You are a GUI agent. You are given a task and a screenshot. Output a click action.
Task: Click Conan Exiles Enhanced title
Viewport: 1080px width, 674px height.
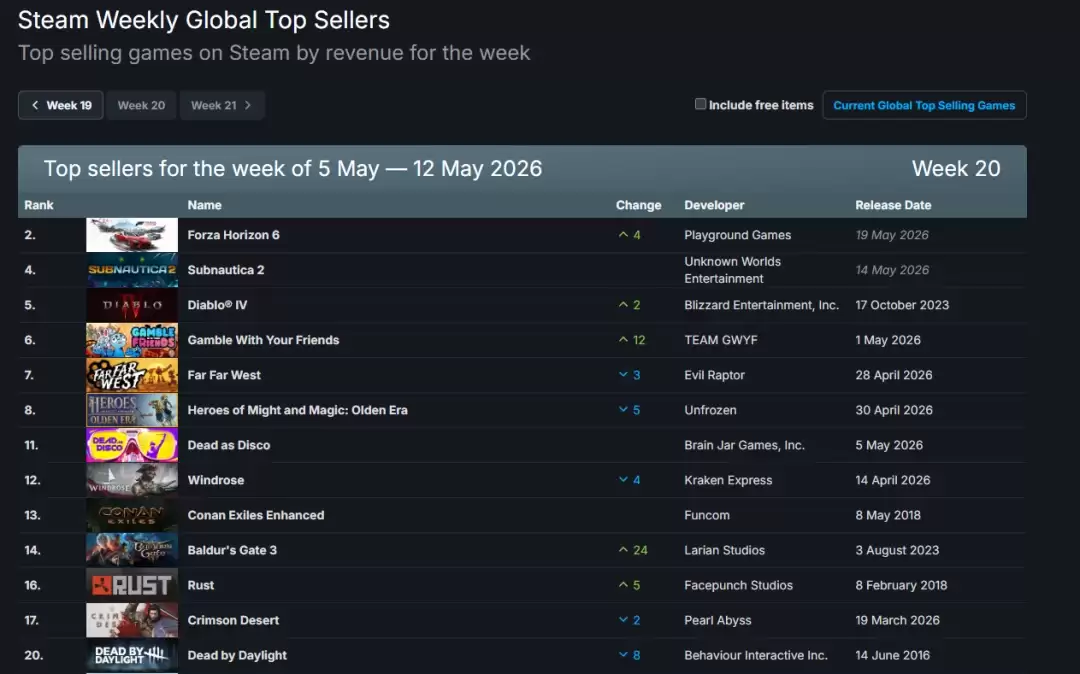coord(256,516)
